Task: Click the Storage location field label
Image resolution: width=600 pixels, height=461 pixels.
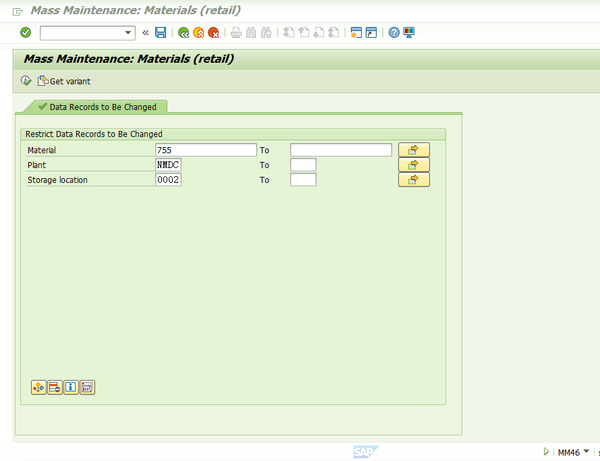Action: (57, 180)
